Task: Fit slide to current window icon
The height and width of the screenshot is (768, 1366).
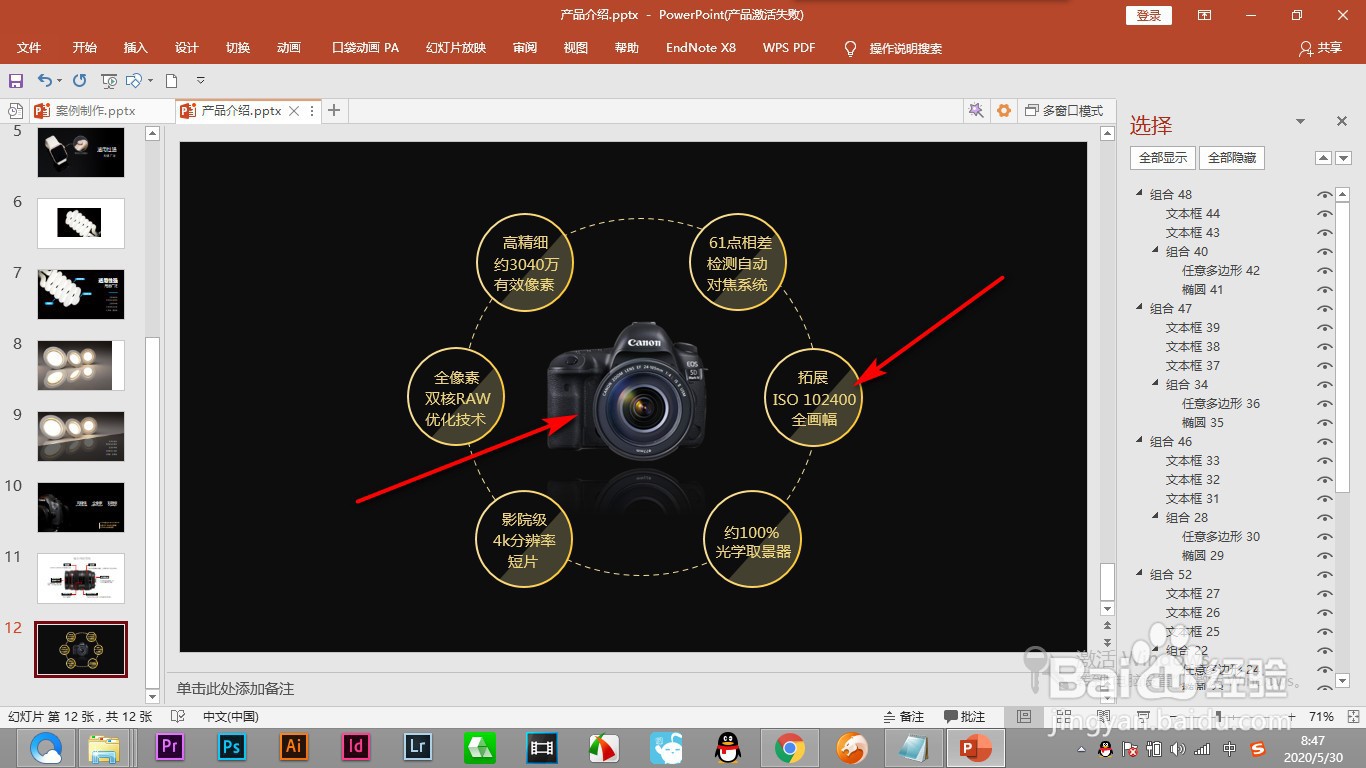Action: (1351, 717)
